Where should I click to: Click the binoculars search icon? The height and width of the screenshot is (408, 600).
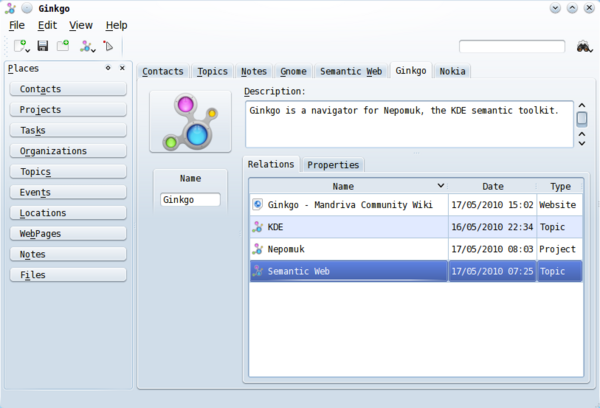585,47
